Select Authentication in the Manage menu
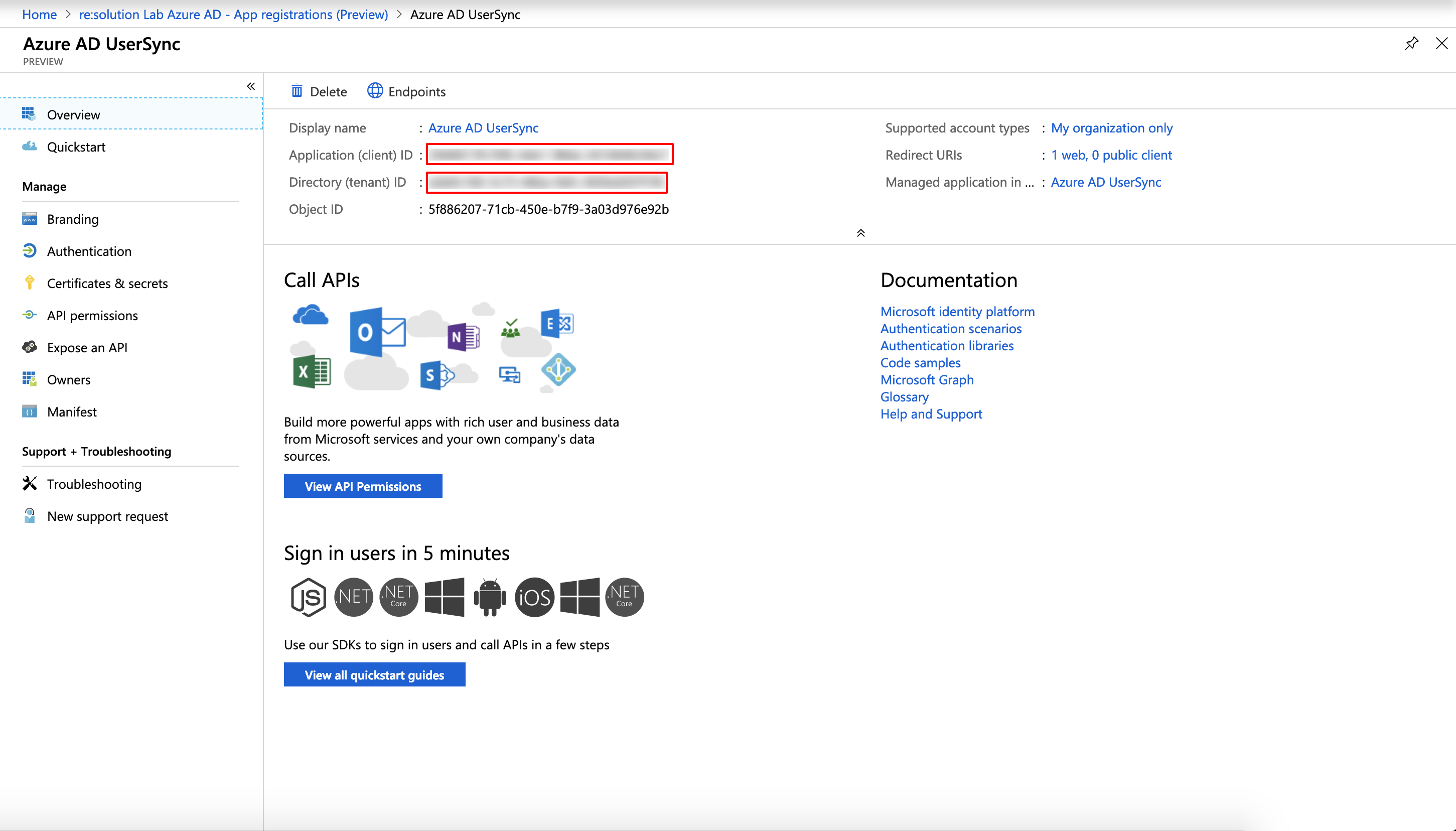The width and height of the screenshot is (1456, 831). tap(89, 251)
